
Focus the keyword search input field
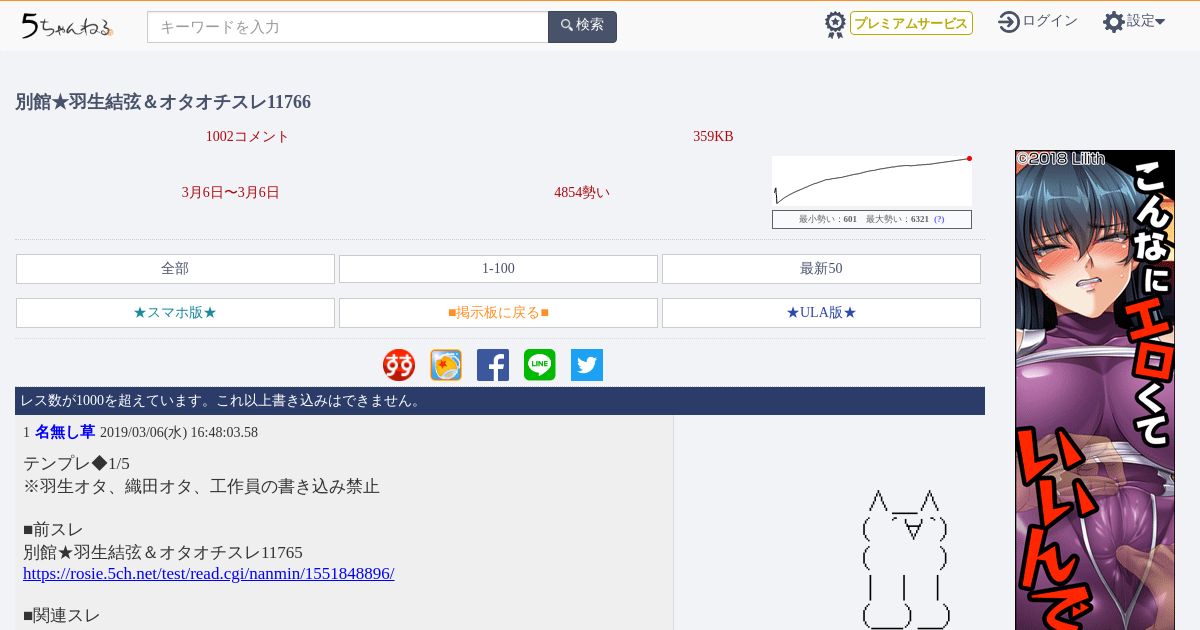click(348, 27)
